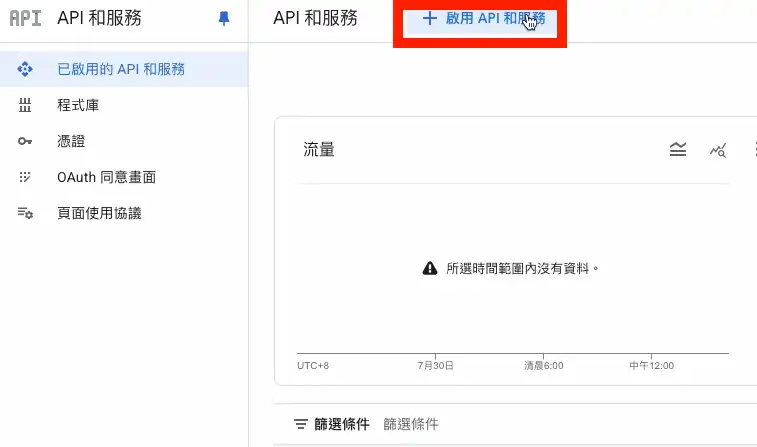This screenshot has height=447, width=757.
Task: Click the page heading API 和服務
Action: tap(315, 18)
